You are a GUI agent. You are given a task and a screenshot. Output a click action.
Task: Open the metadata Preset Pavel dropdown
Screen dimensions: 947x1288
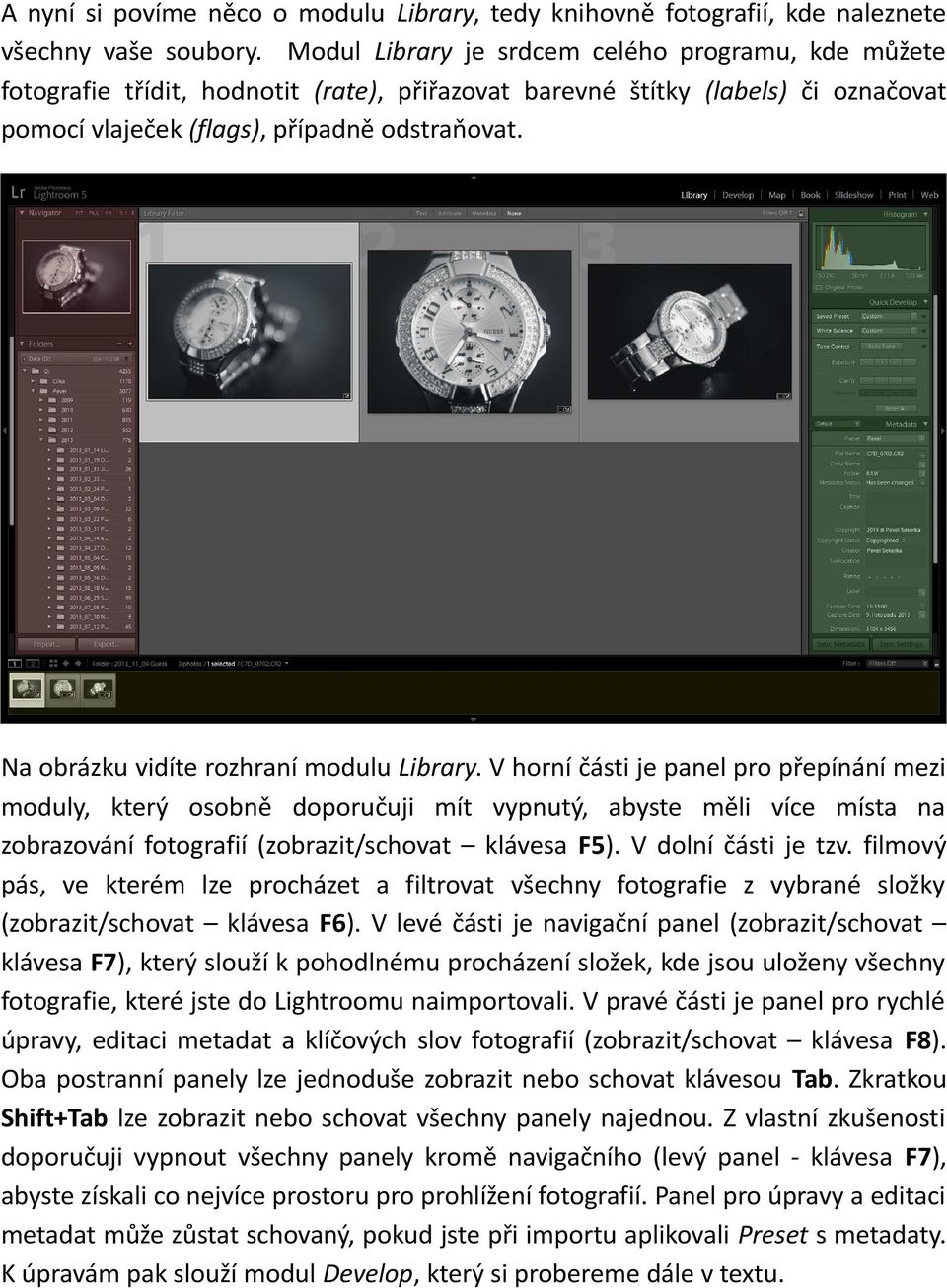(x=895, y=439)
